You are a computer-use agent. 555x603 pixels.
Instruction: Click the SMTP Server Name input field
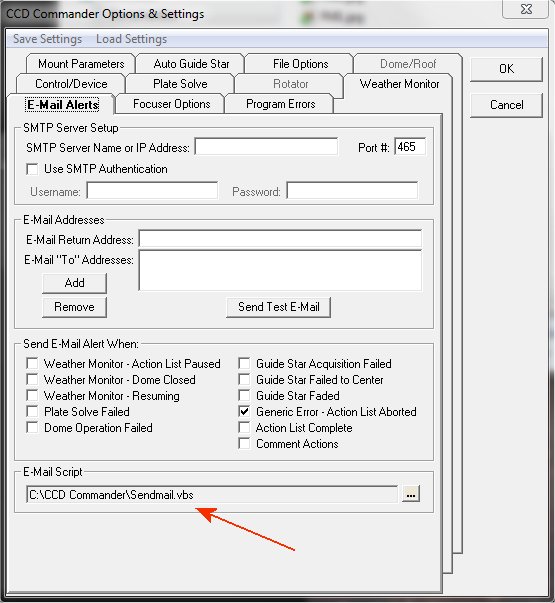pos(266,147)
